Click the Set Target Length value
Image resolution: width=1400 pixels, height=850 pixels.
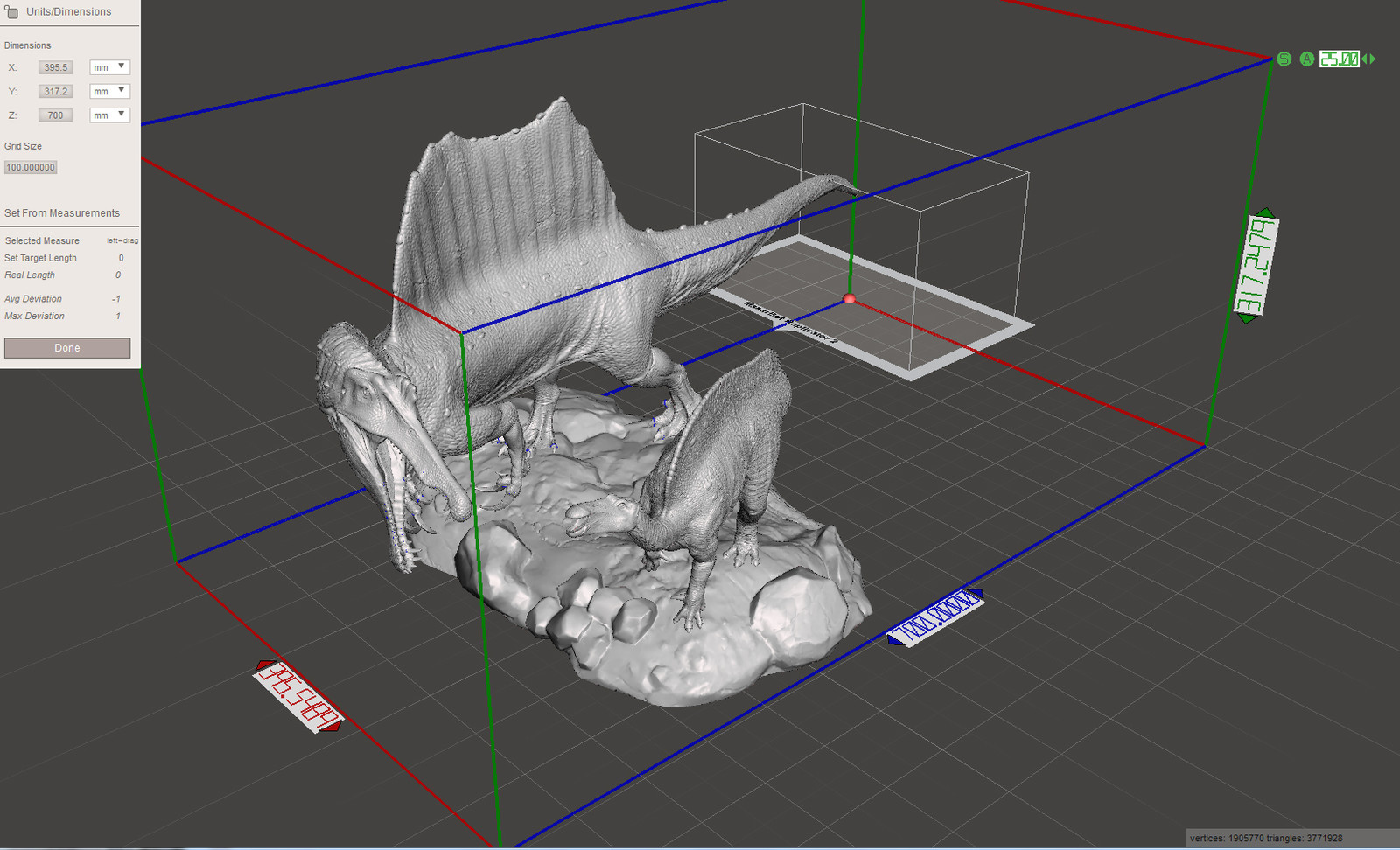point(121,258)
